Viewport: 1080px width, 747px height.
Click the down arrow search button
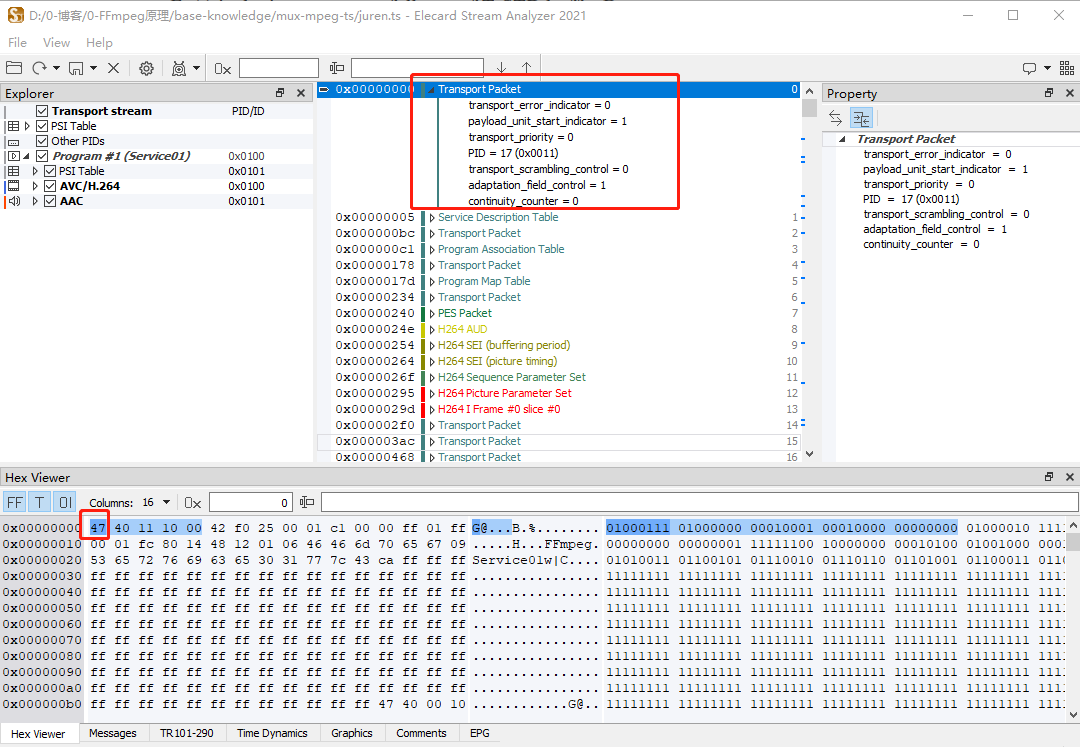pos(503,68)
